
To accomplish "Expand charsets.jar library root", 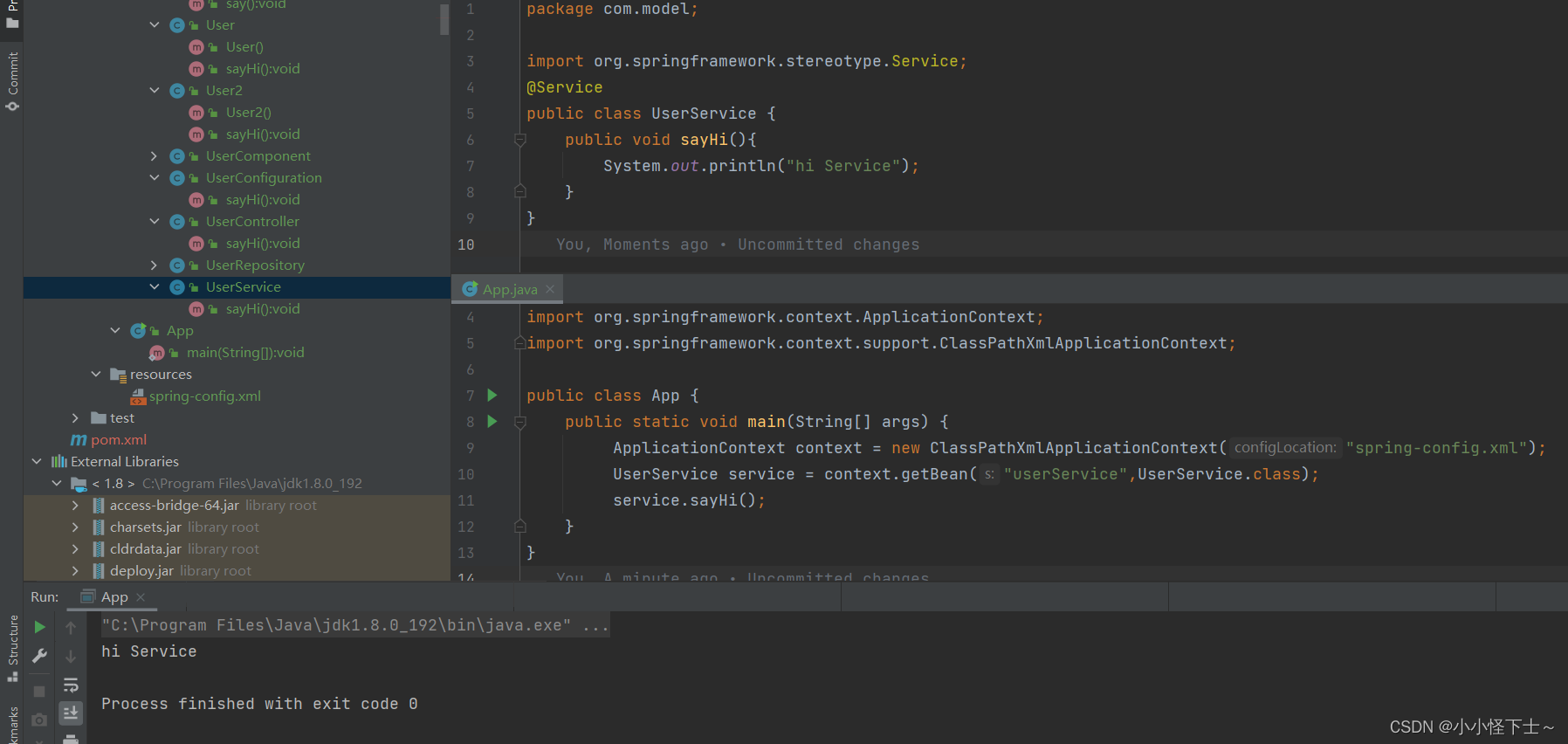I will (x=76, y=527).
